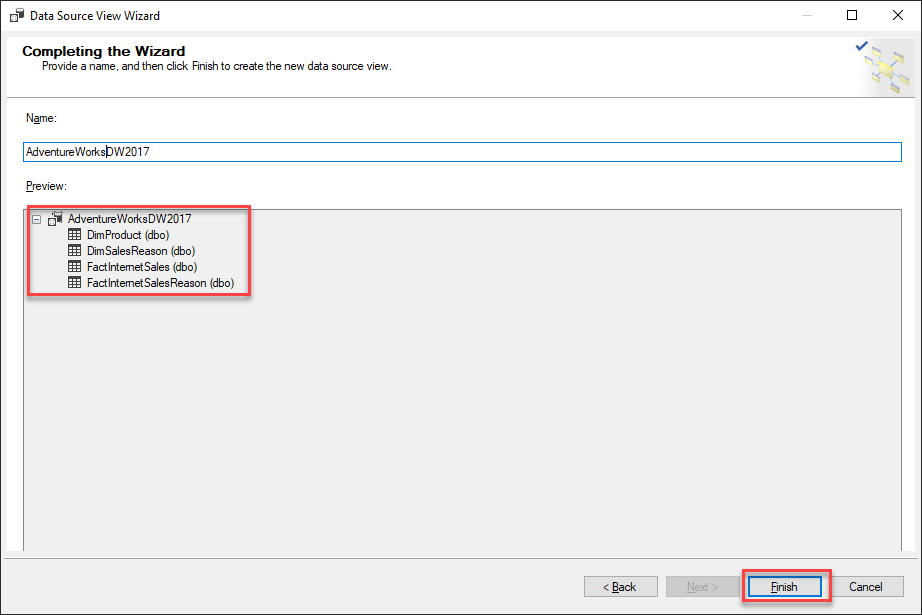Click the 'Name:' label

point(41,118)
